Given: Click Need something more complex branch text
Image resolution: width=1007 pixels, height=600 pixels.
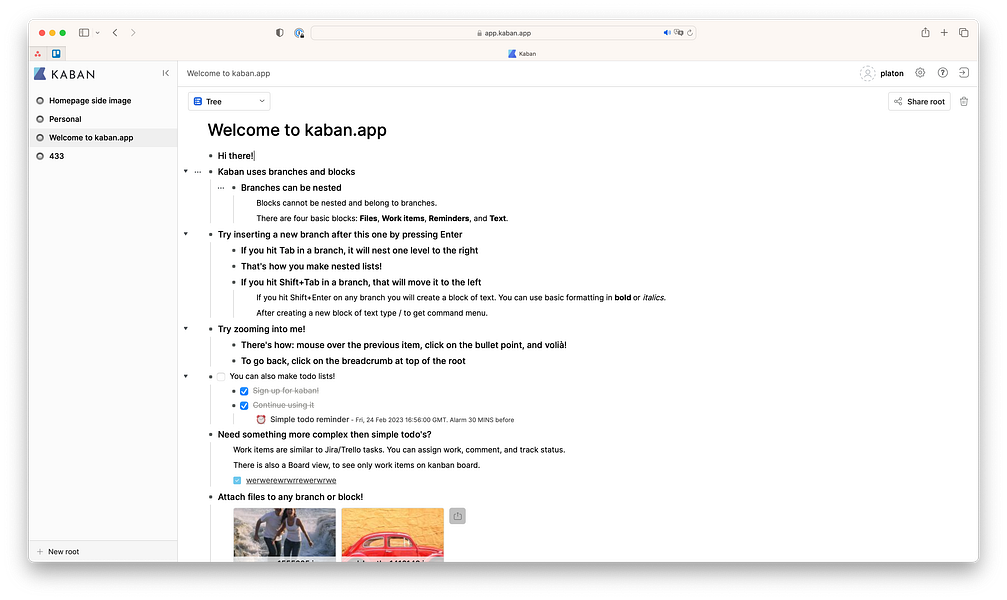Looking at the screenshot, I should click(324, 435).
